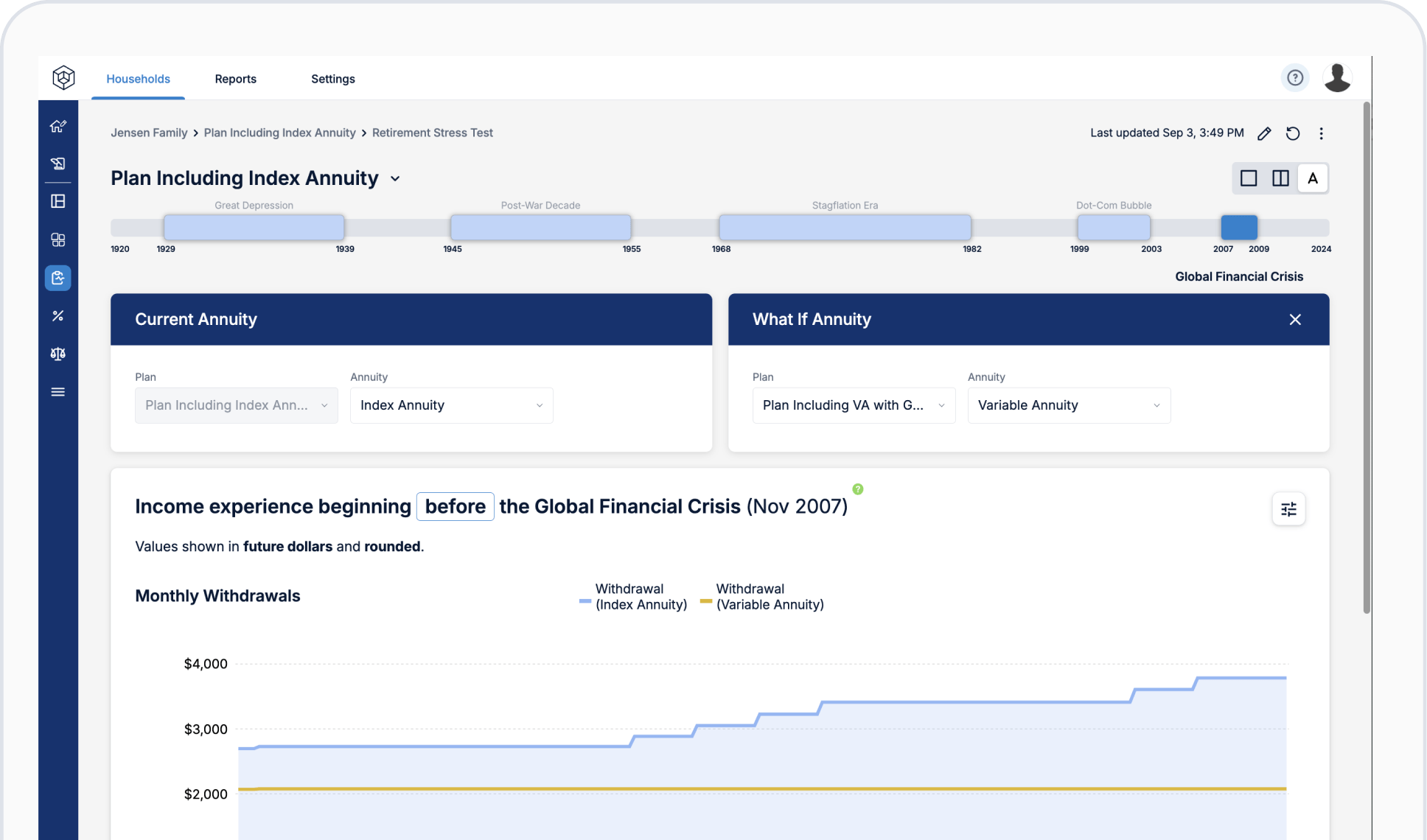Click the filter/settings sliders icon
The image size is (1427, 840).
click(x=1289, y=509)
